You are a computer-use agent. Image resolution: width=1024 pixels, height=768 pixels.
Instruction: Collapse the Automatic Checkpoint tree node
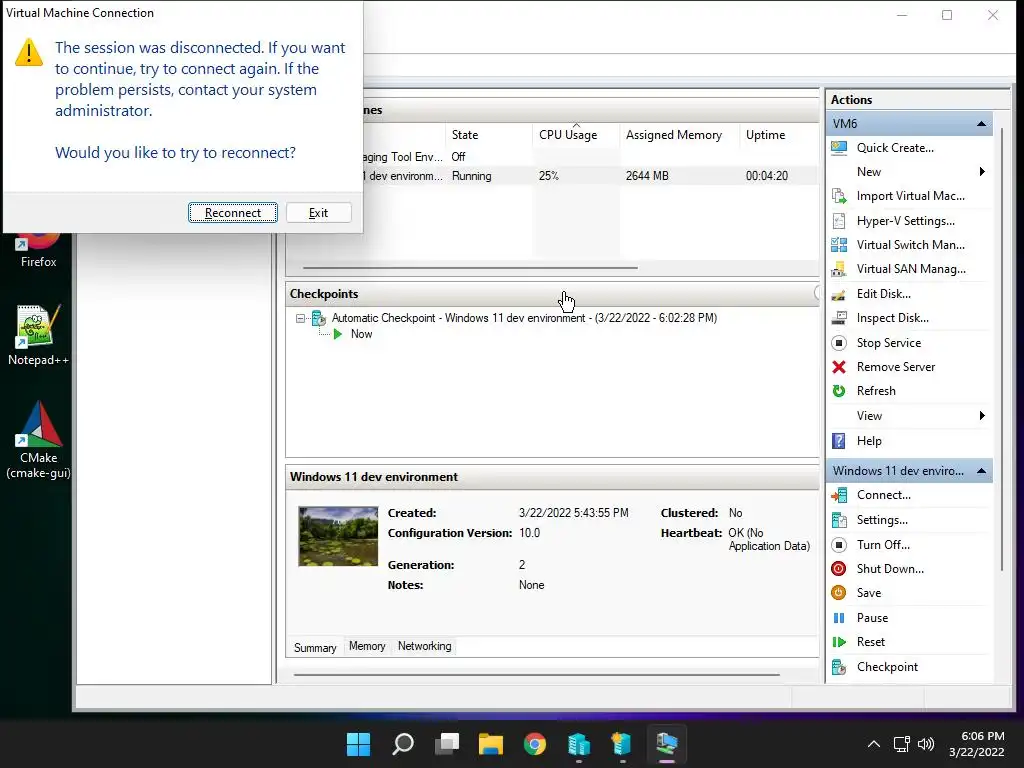click(300, 319)
